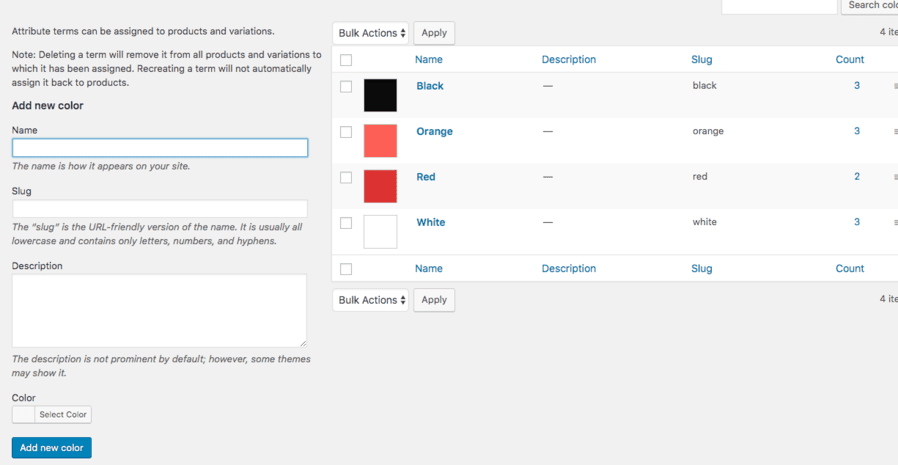Click the top Apply button
This screenshot has width=898, height=465.
tap(434, 33)
